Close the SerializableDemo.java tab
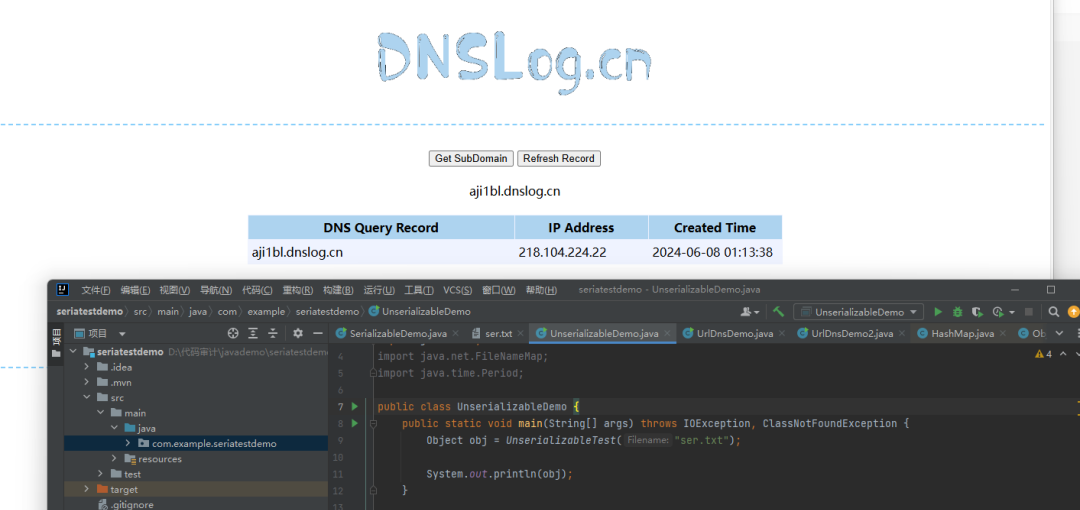The height and width of the screenshot is (510, 1080). pos(455,334)
